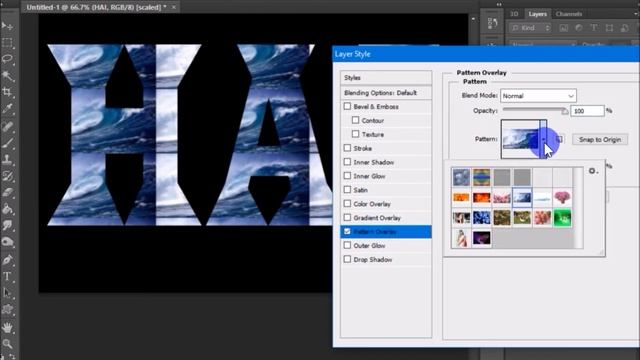The image size is (640, 360).
Task: Select the Magic Wand tool
Action: 7,76
